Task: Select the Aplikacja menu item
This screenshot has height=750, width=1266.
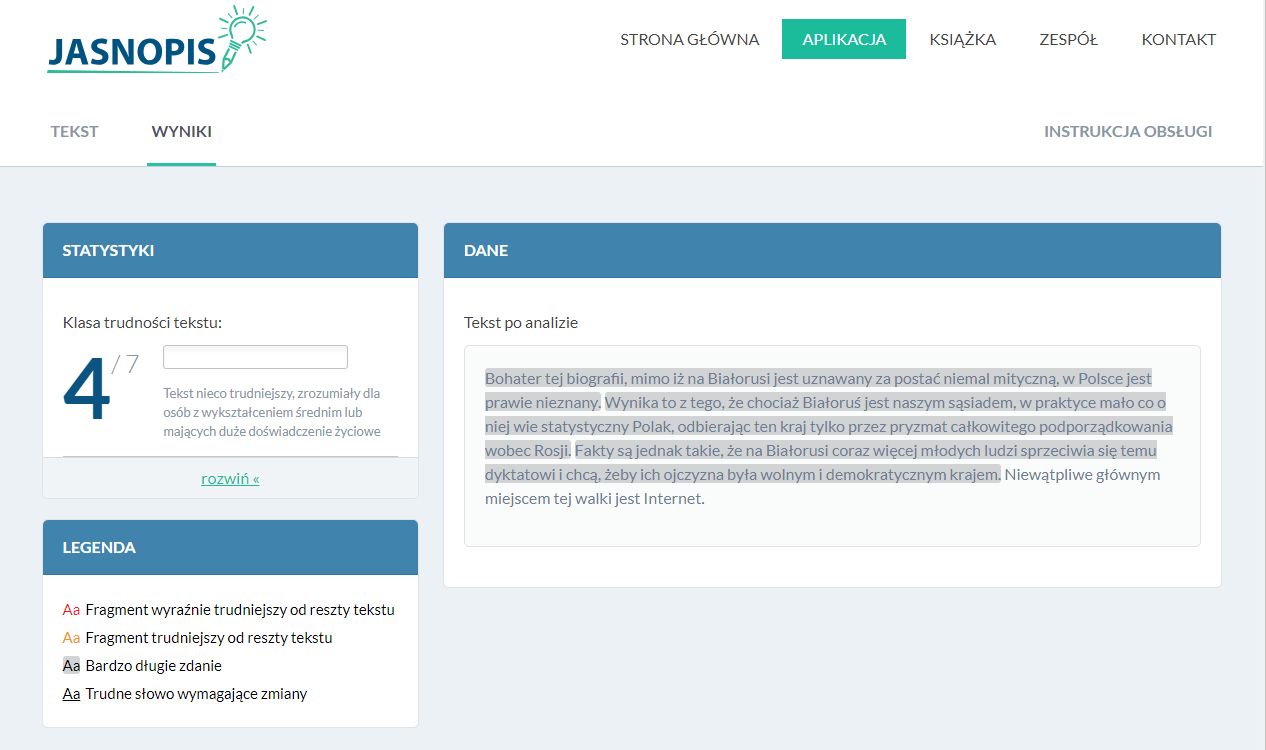Action: pos(844,39)
